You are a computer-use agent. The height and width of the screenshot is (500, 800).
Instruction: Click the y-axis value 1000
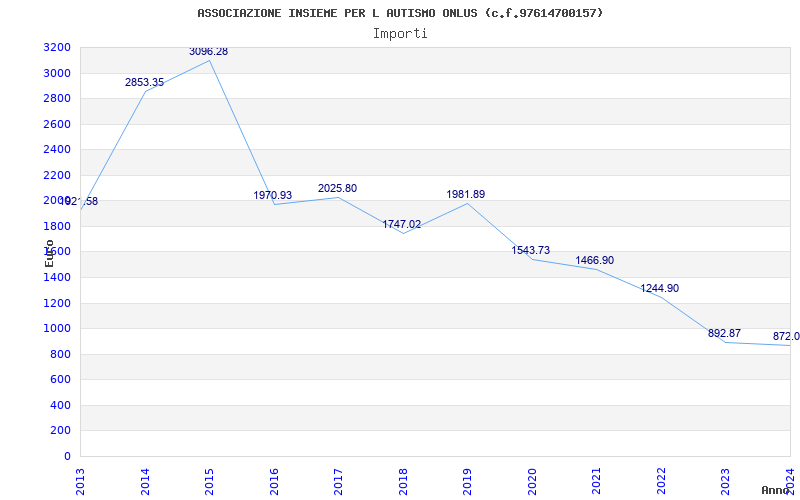(x=57, y=329)
